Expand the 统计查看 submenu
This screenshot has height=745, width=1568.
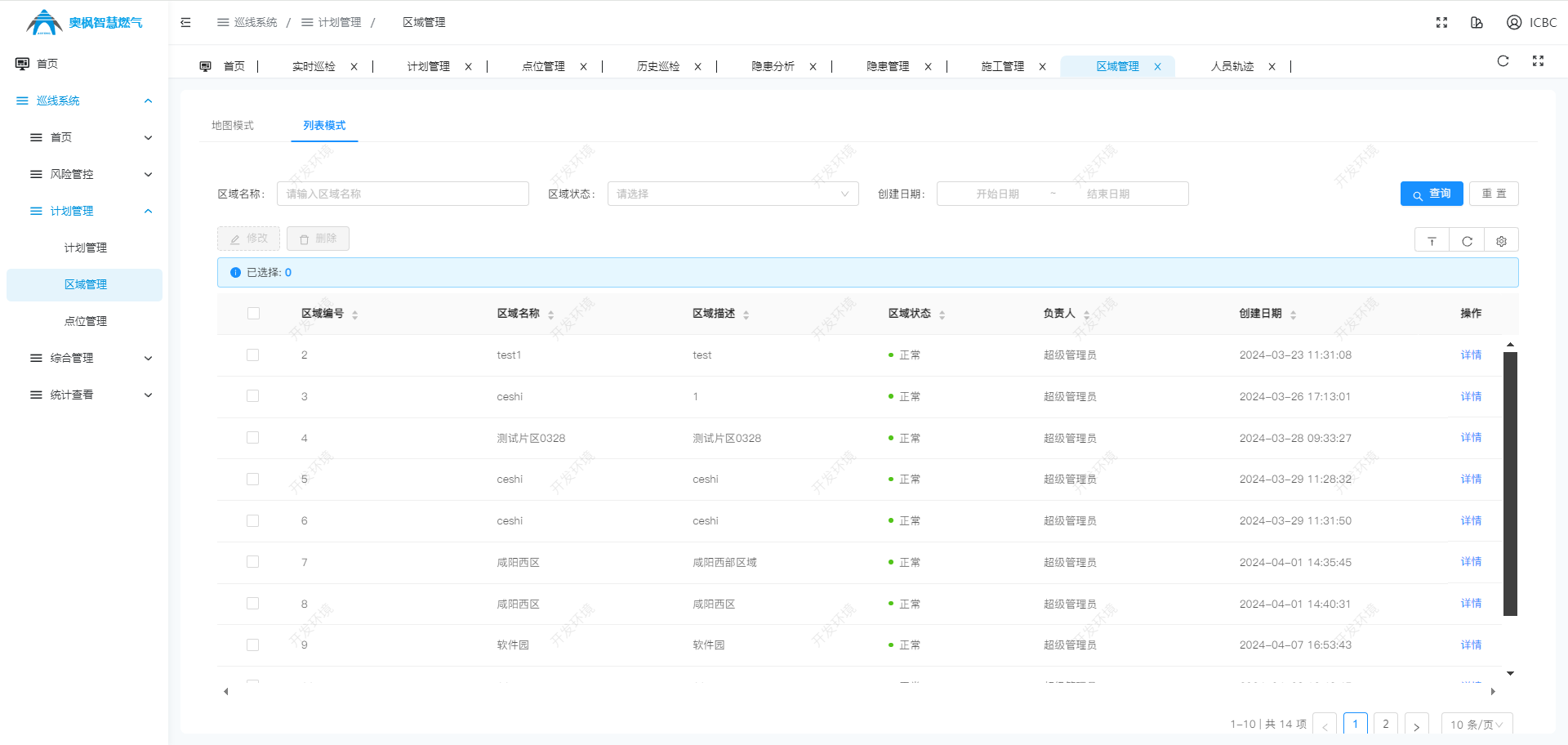(84, 395)
